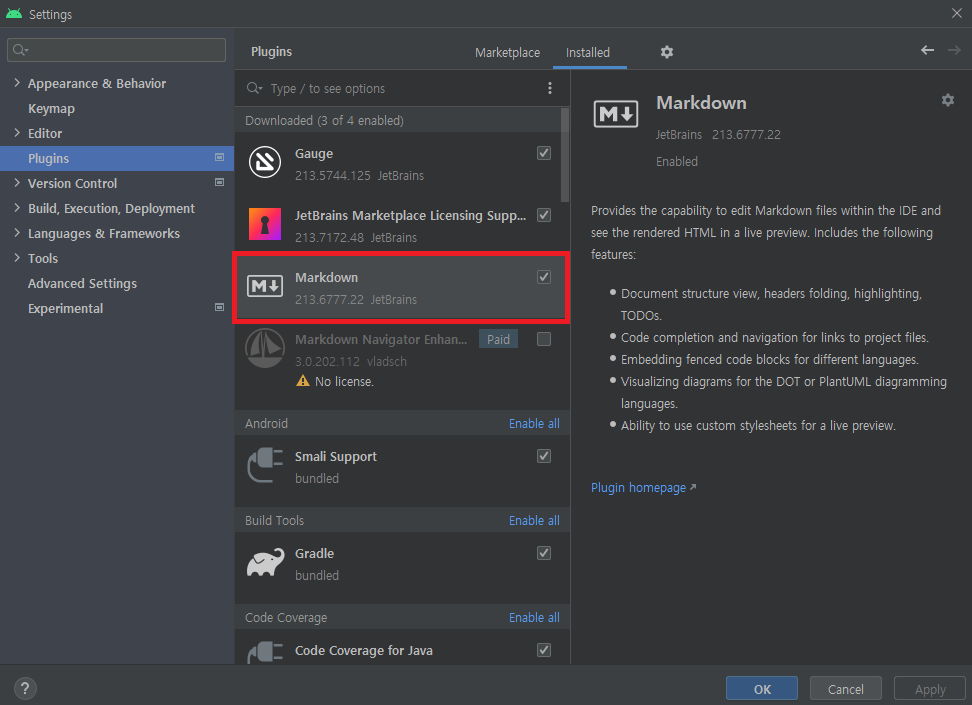
Task: Switch to the Installed tab
Action: 588,53
